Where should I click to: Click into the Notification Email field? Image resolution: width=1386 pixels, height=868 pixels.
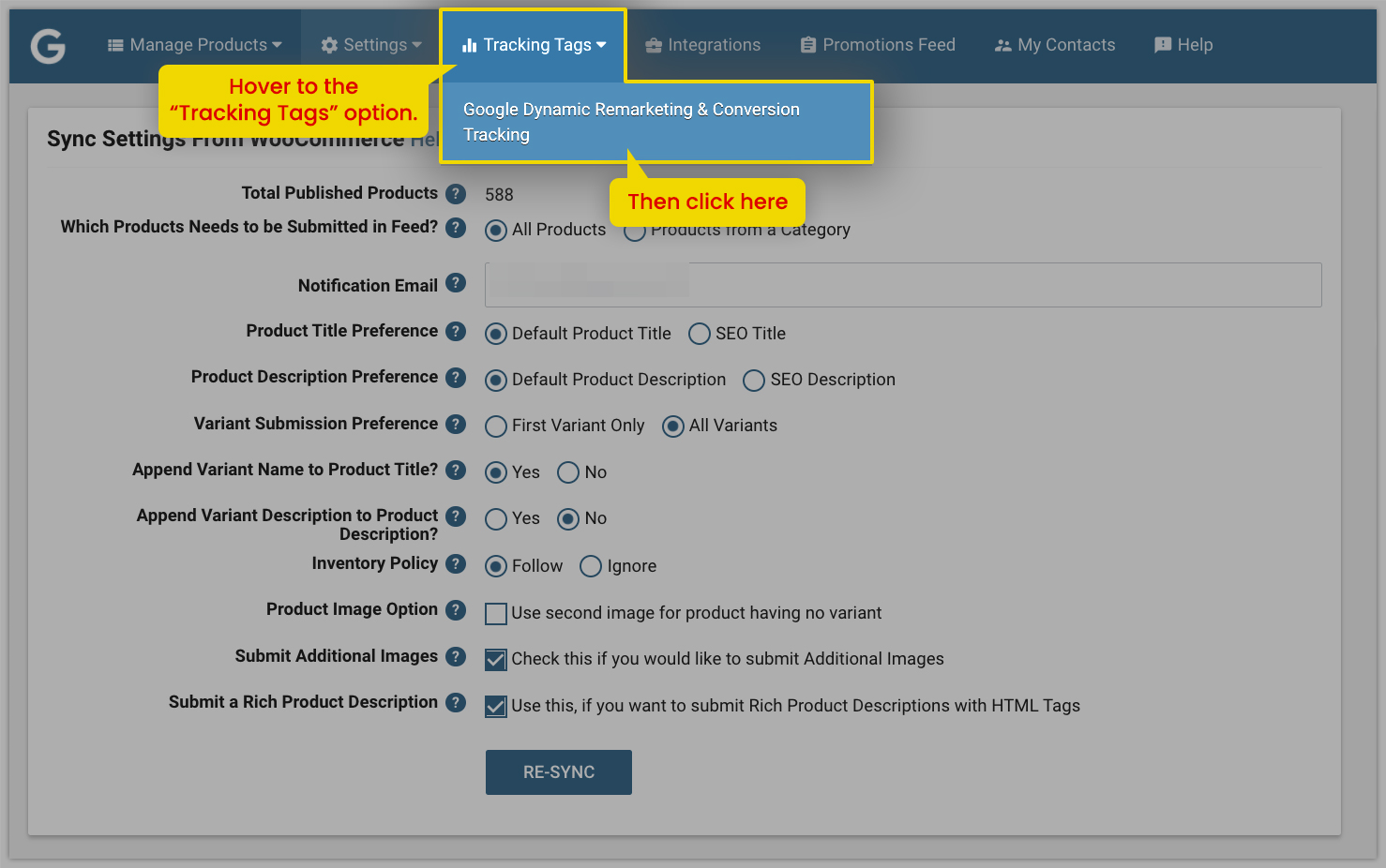(903, 285)
